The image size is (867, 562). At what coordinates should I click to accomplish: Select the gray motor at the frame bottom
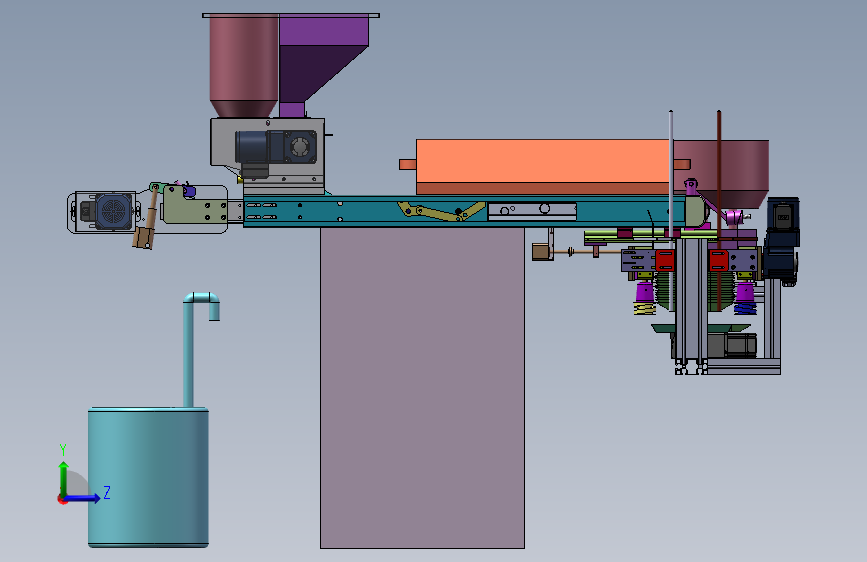pos(731,345)
